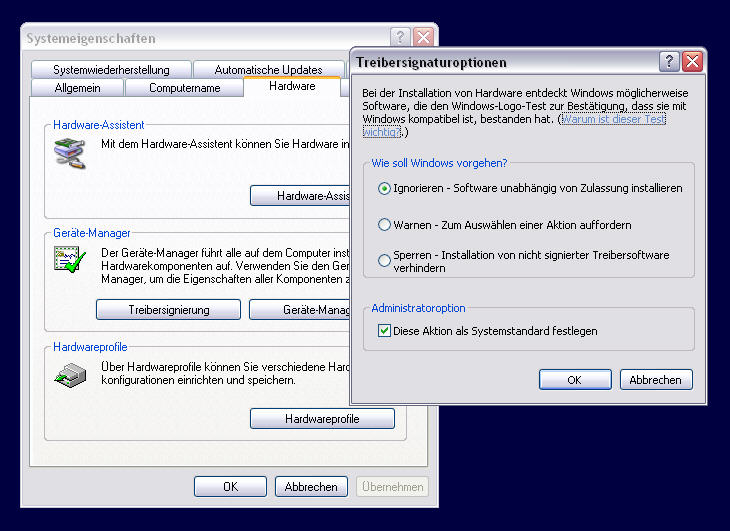This screenshot has height=531, width=730.
Task: Click Abbrechen in Systemeigenschaften window
Action: click(x=311, y=487)
